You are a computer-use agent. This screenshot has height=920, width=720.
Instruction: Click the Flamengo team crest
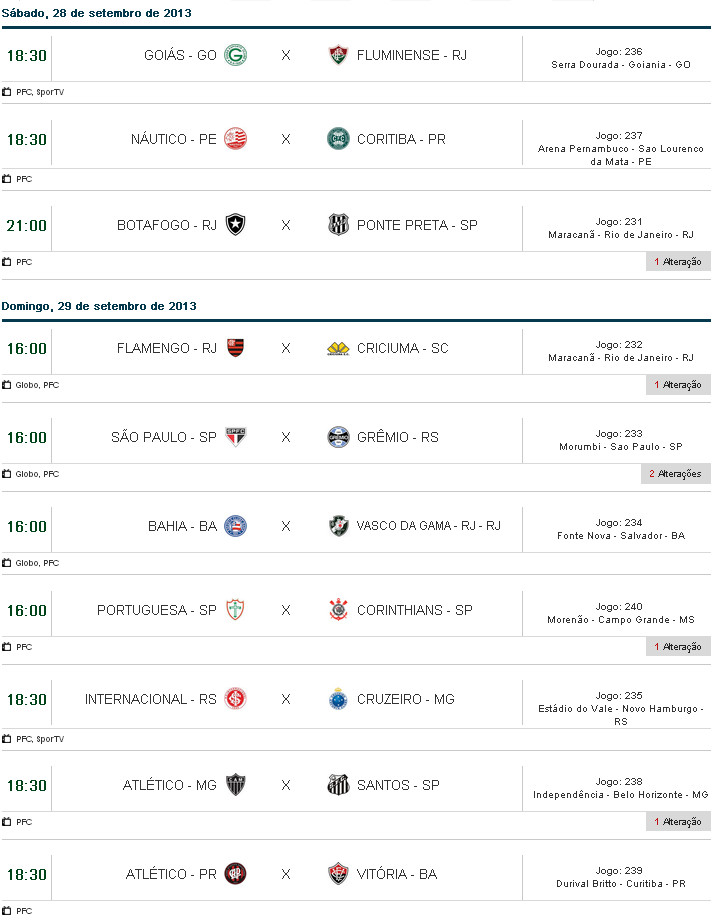coord(235,348)
